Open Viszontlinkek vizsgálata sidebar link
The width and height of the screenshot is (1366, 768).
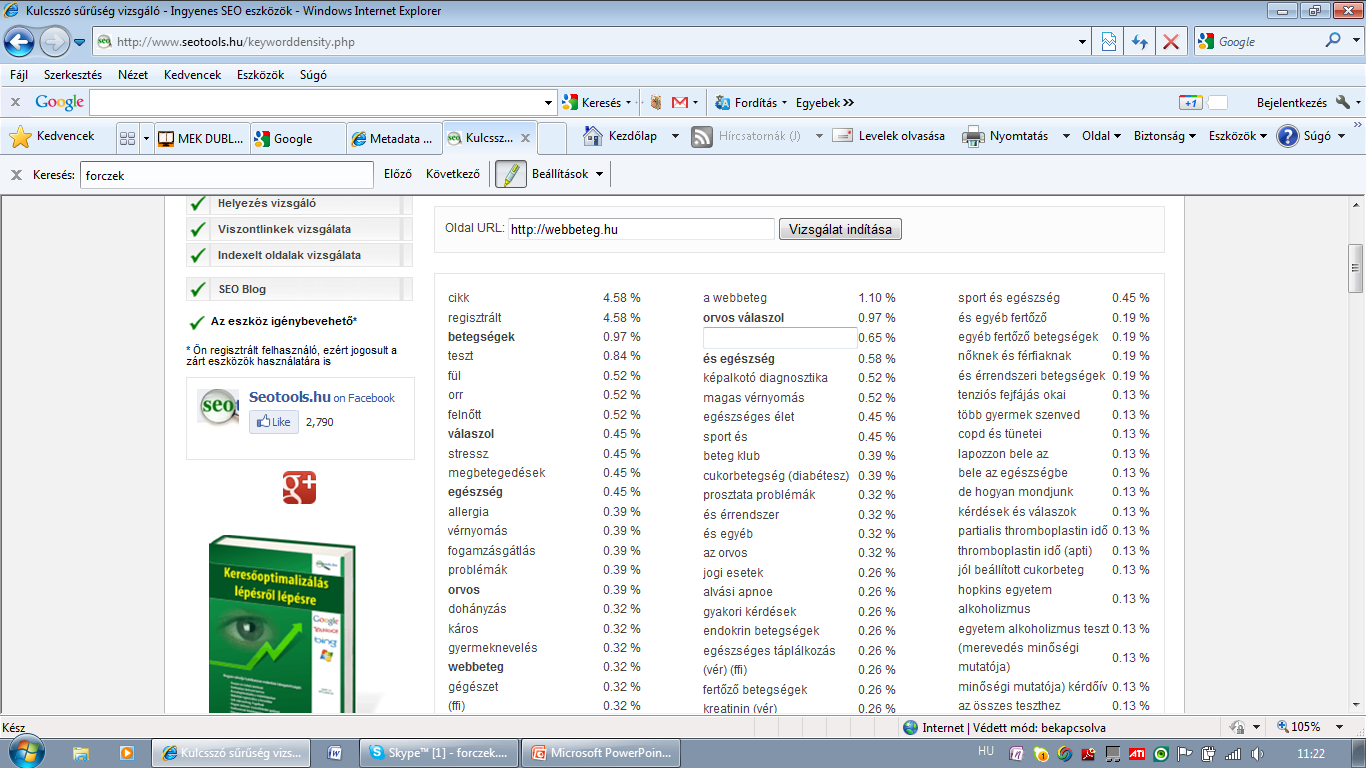[284, 229]
